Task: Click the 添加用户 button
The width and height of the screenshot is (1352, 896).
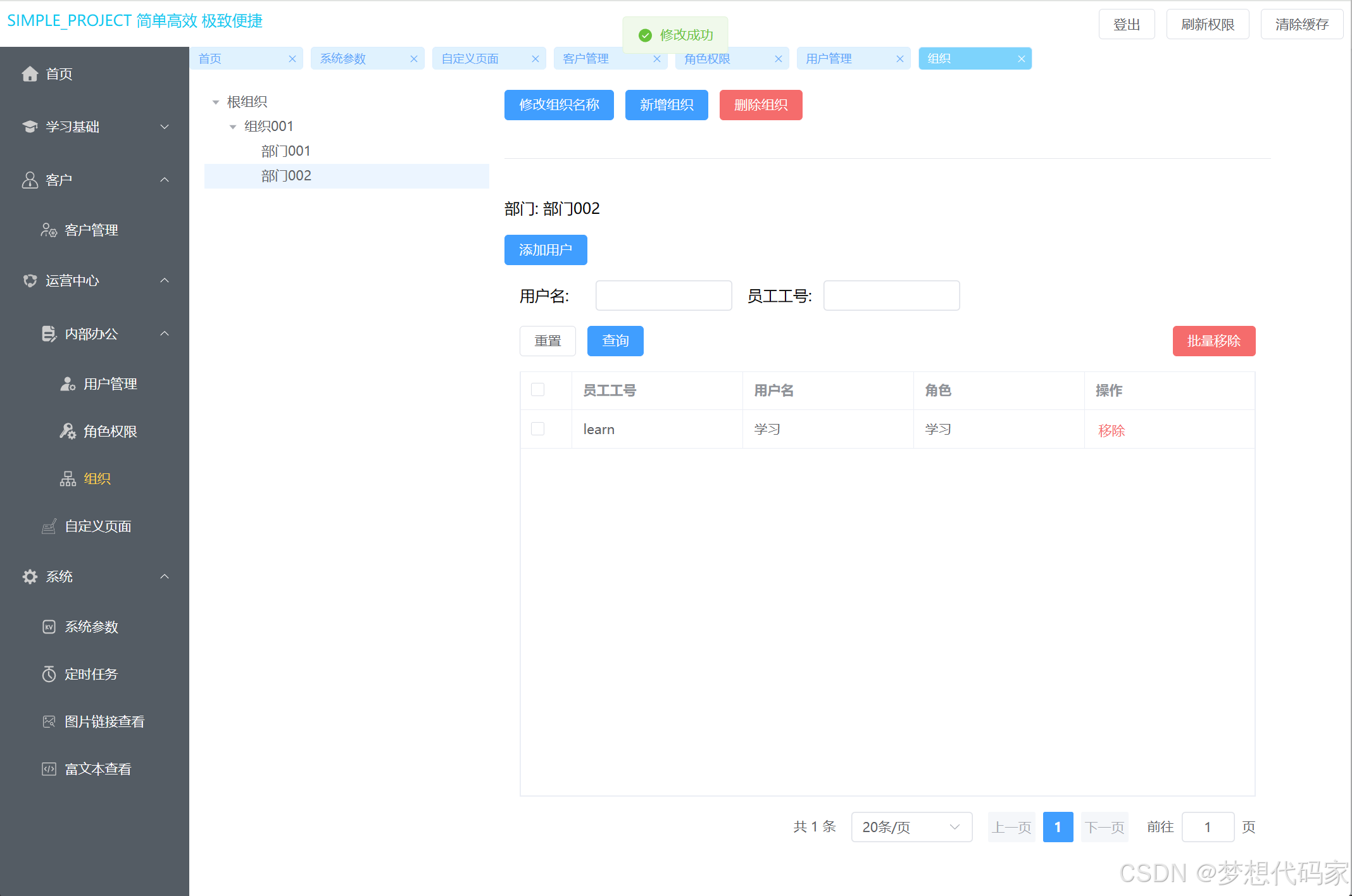Action: pos(545,250)
